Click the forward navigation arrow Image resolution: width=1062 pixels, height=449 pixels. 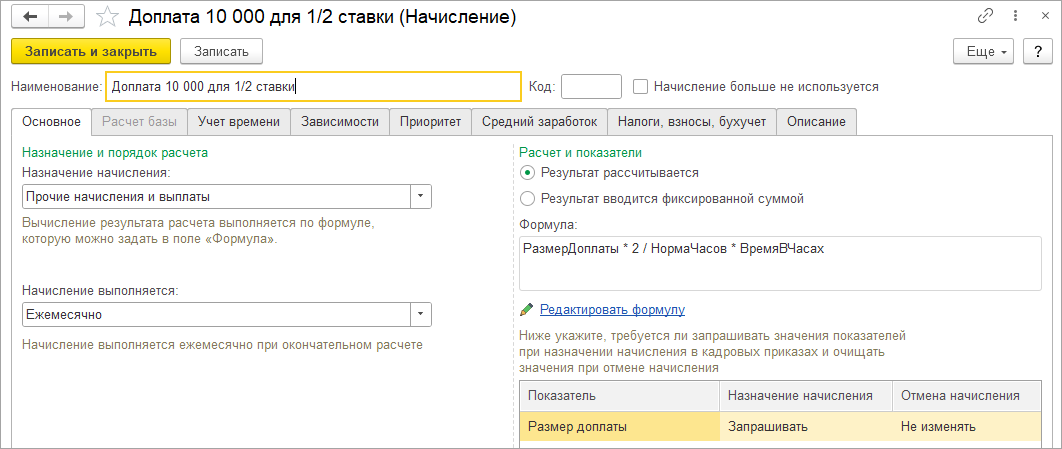66,17
